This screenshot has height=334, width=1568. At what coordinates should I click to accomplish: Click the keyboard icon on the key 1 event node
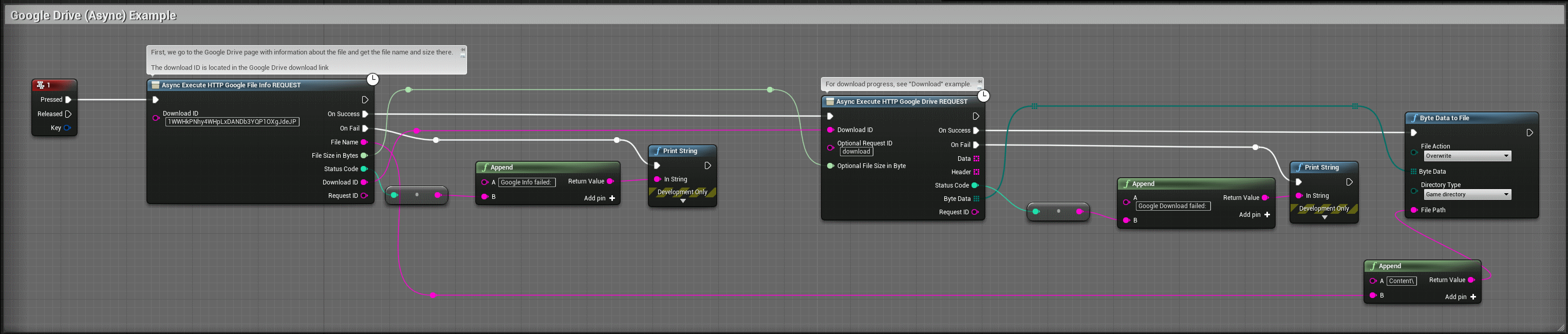[40, 85]
